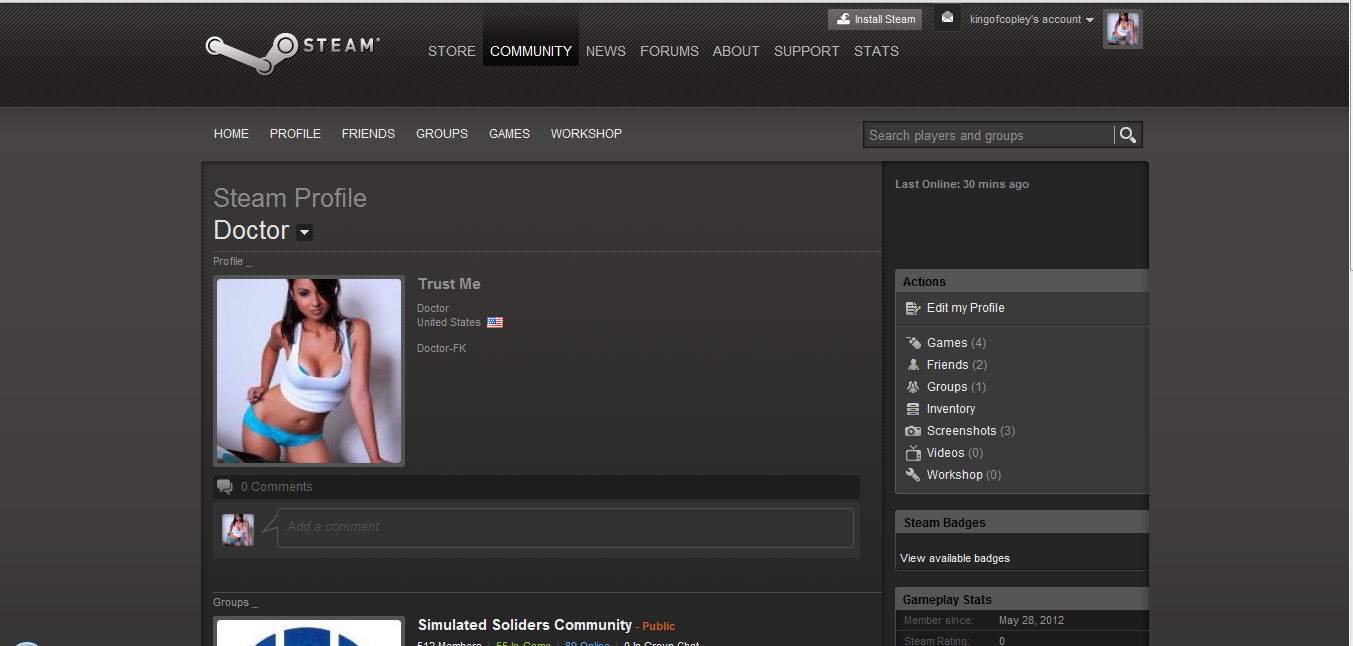
Task: Open the Friends (2) link
Action: (x=957, y=365)
